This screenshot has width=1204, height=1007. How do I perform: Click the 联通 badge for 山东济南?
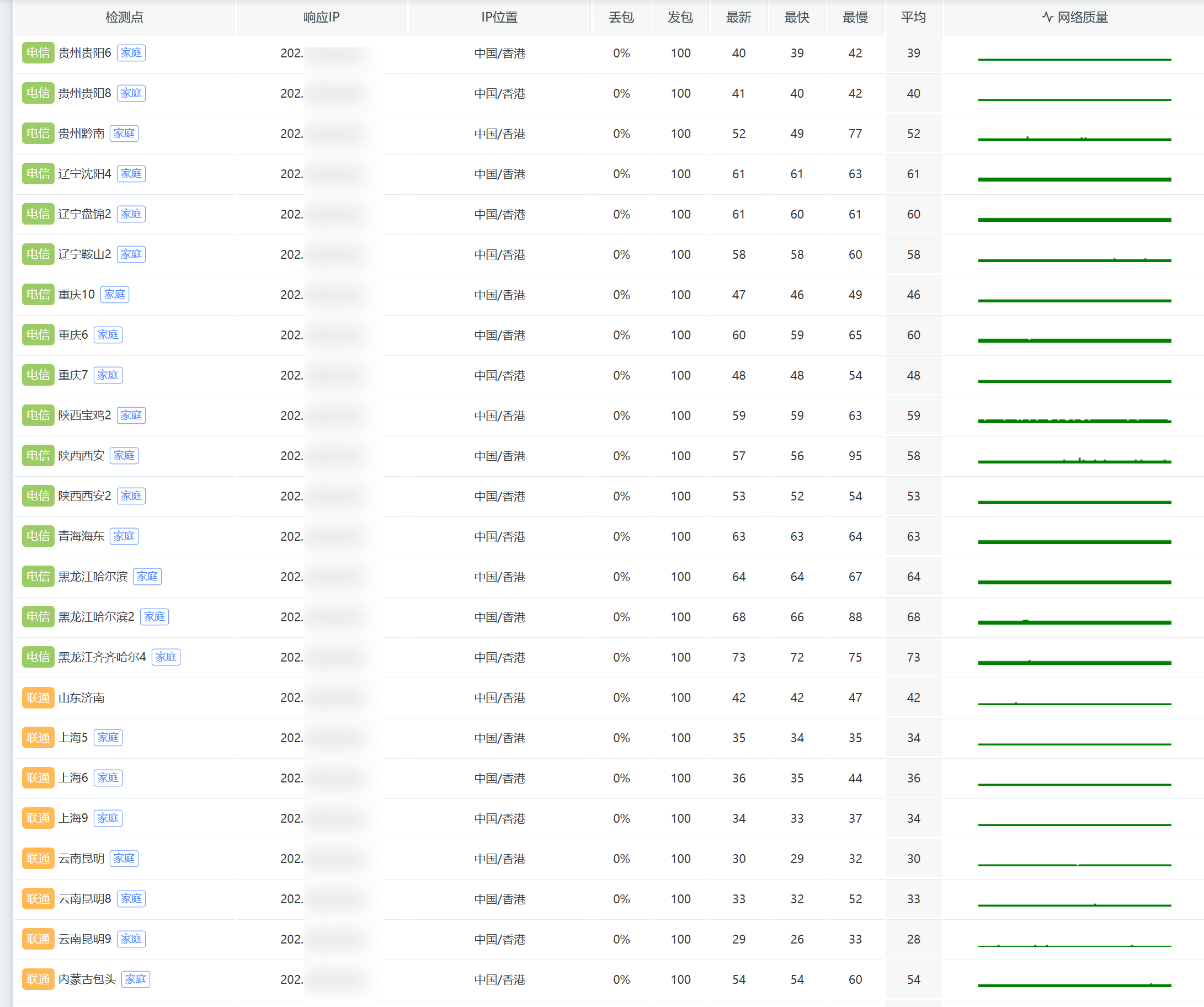pyautogui.click(x=38, y=697)
